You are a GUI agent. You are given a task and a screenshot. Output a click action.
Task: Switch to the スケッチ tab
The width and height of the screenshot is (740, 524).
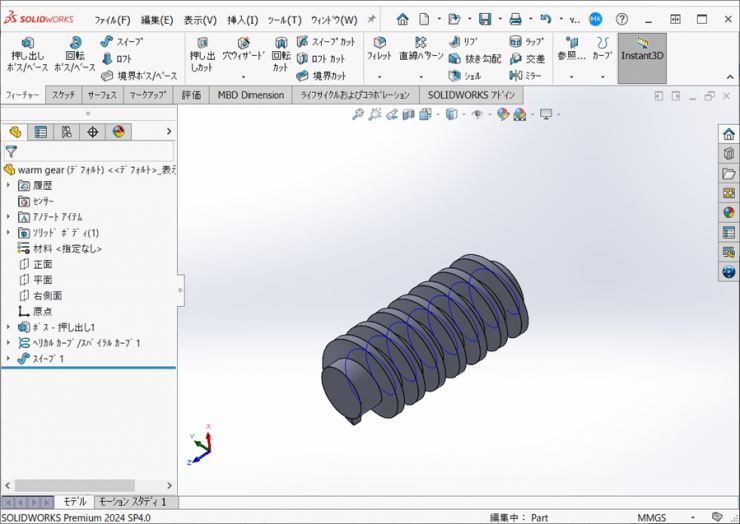(x=63, y=95)
